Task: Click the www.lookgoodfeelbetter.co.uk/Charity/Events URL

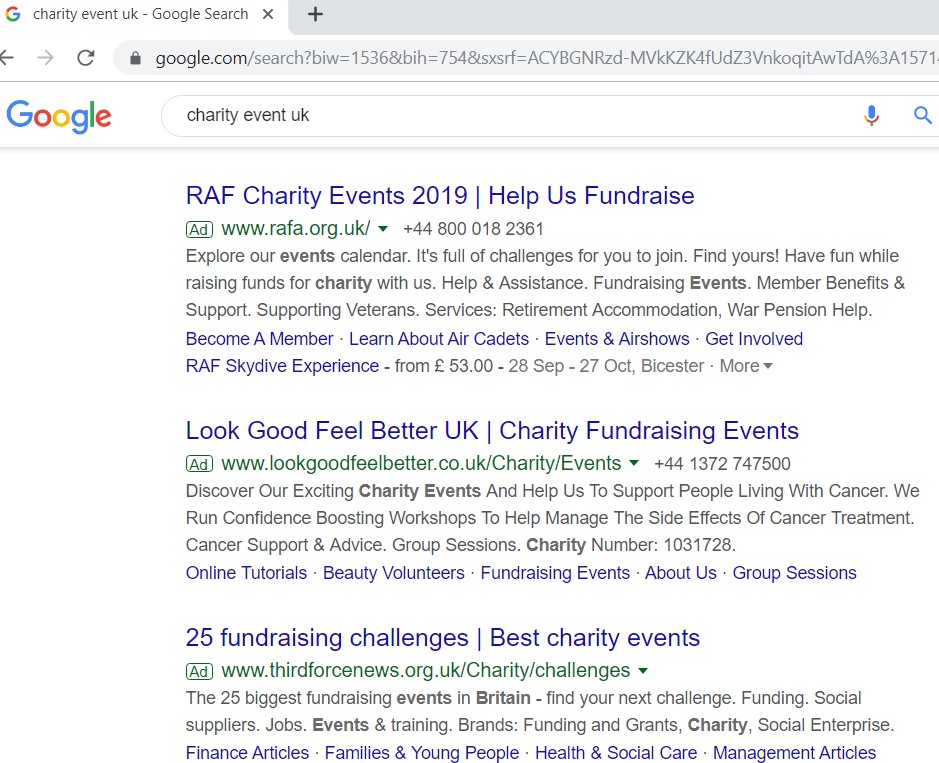Action: (x=421, y=464)
